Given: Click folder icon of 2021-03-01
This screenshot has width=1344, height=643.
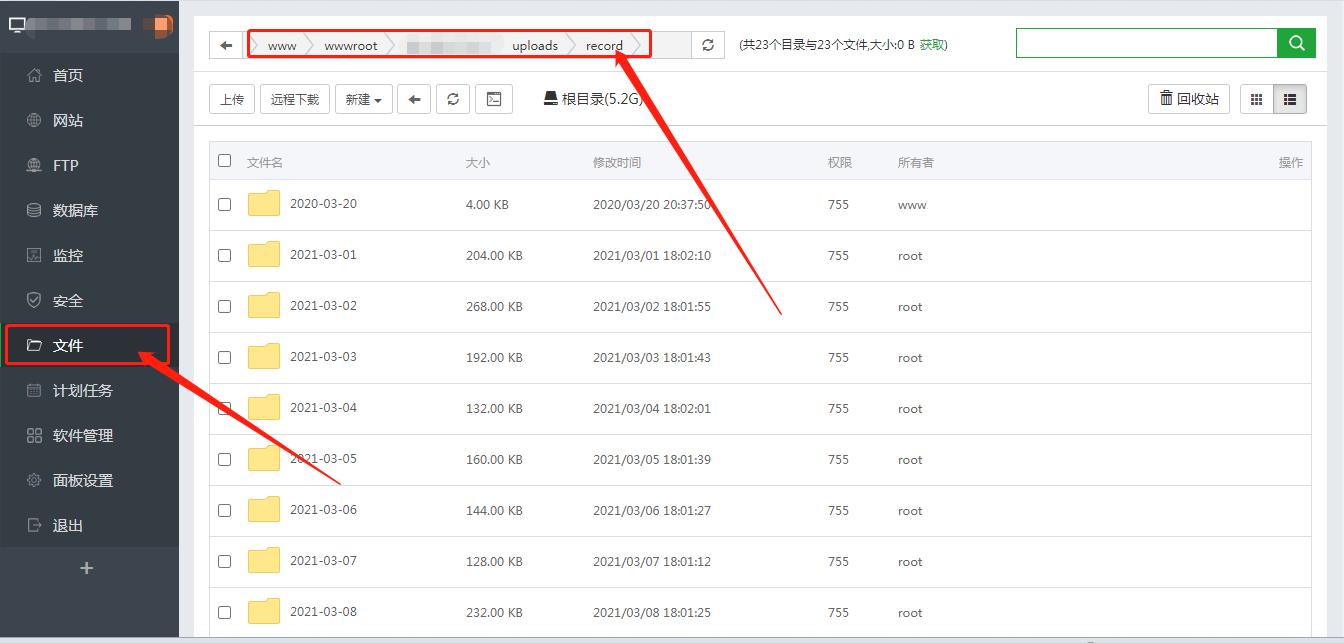Looking at the screenshot, I should [x=264, y=255].
